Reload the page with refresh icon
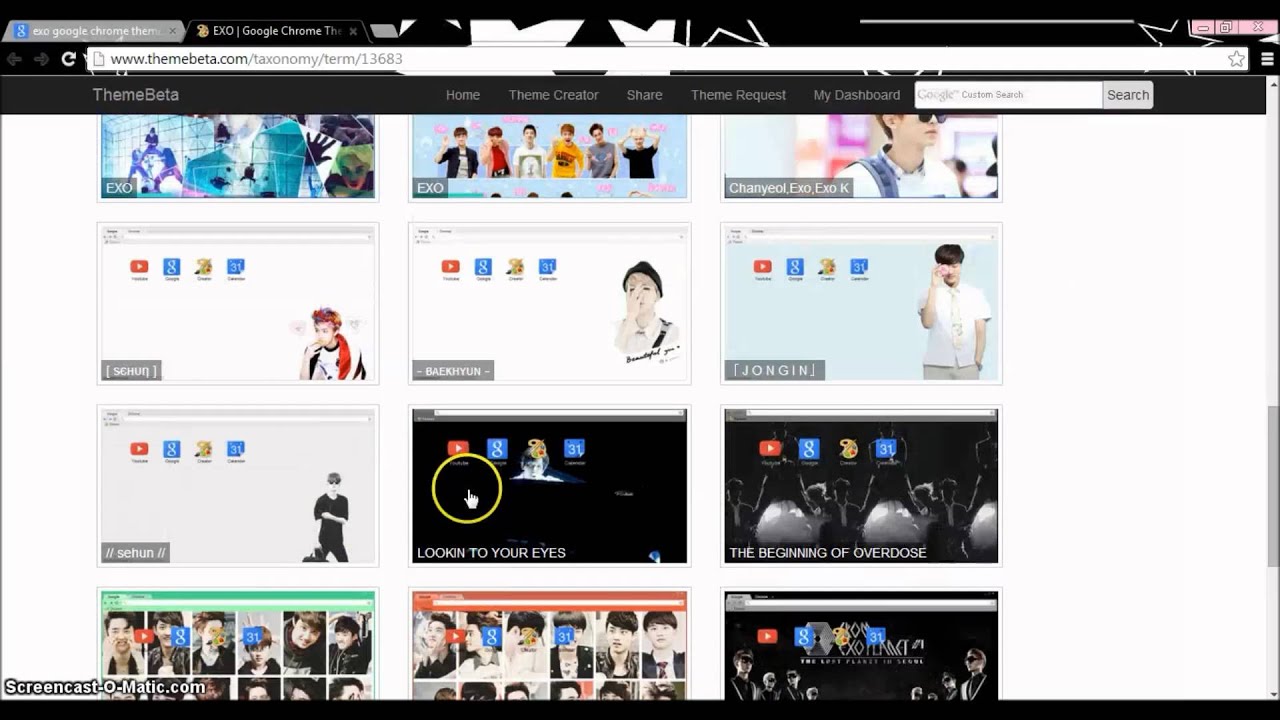 (x=68, y=59)
